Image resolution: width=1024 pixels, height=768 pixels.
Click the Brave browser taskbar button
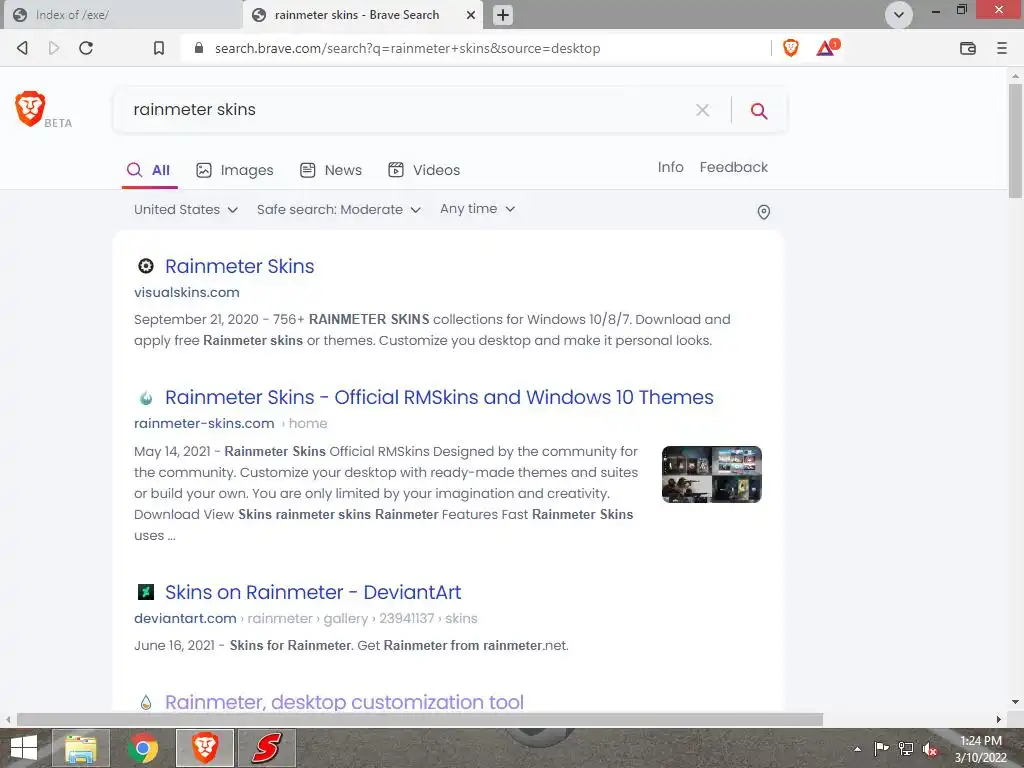[204, 748]
